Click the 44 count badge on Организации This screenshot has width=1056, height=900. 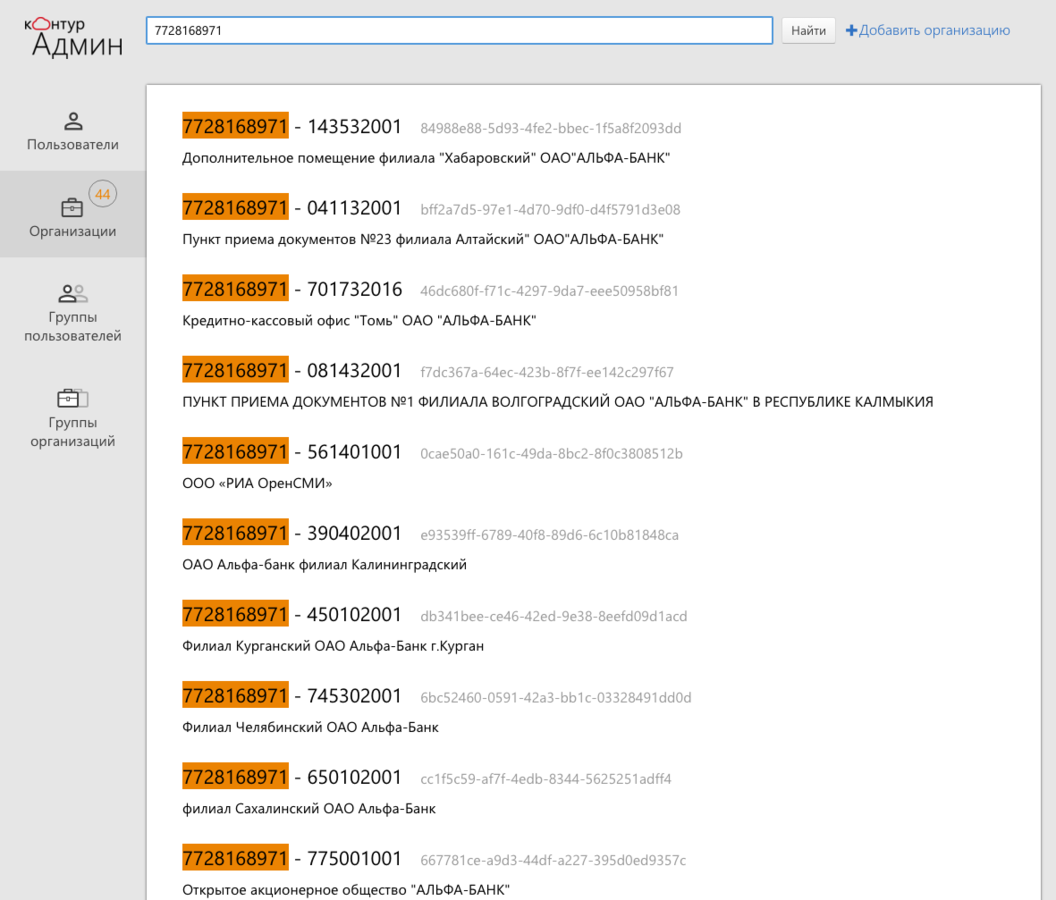(x=102, y=195)
